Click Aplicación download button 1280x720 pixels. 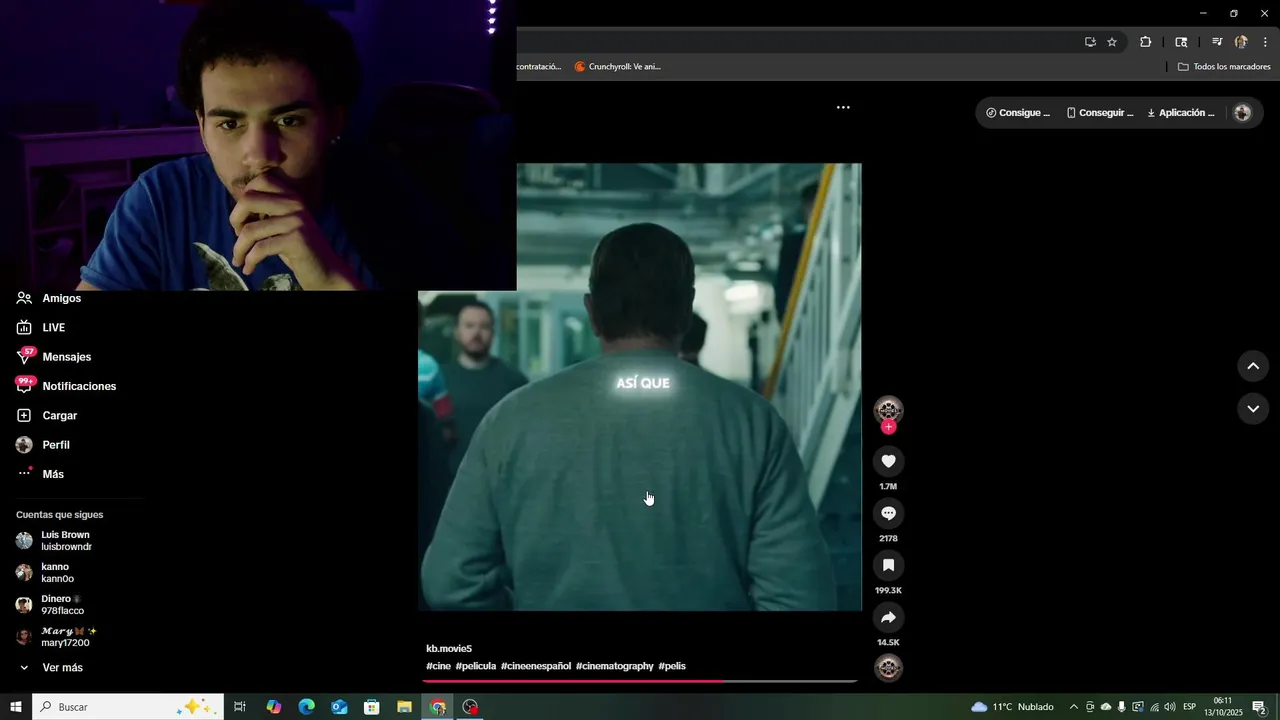click(x=1180, y=113)
